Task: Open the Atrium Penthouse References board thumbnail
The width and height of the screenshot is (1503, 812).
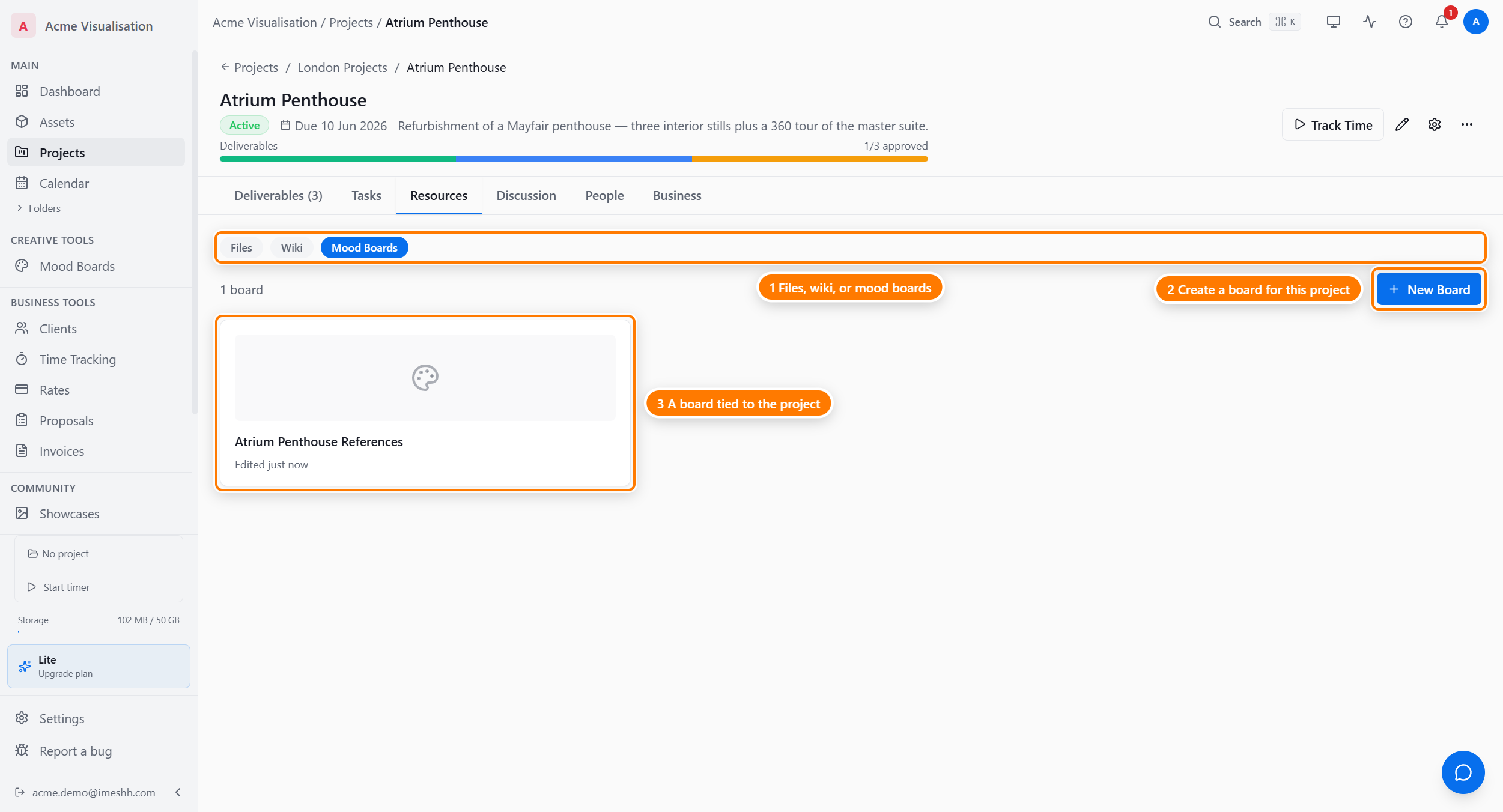Action: tap(425, 378)
